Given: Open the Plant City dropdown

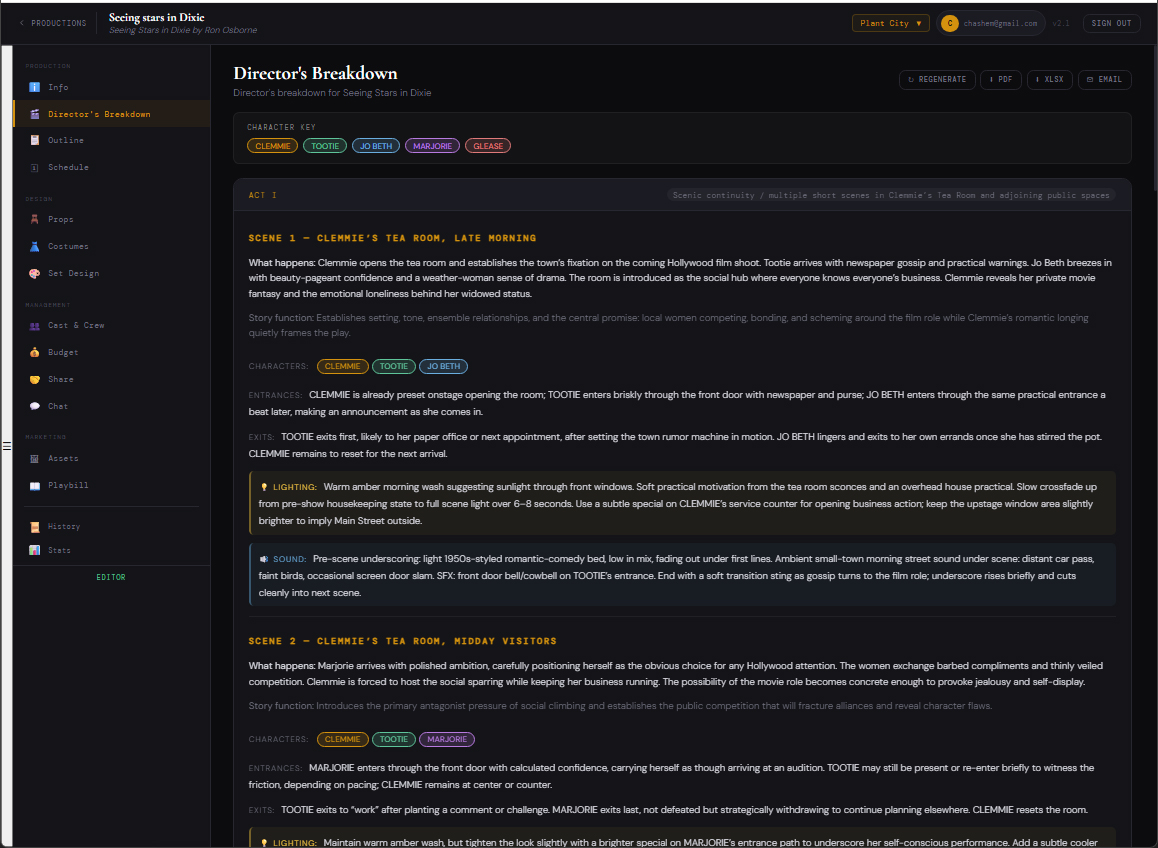Looking at the screenshot, I should pyautogui.click(x=890, y=24).
